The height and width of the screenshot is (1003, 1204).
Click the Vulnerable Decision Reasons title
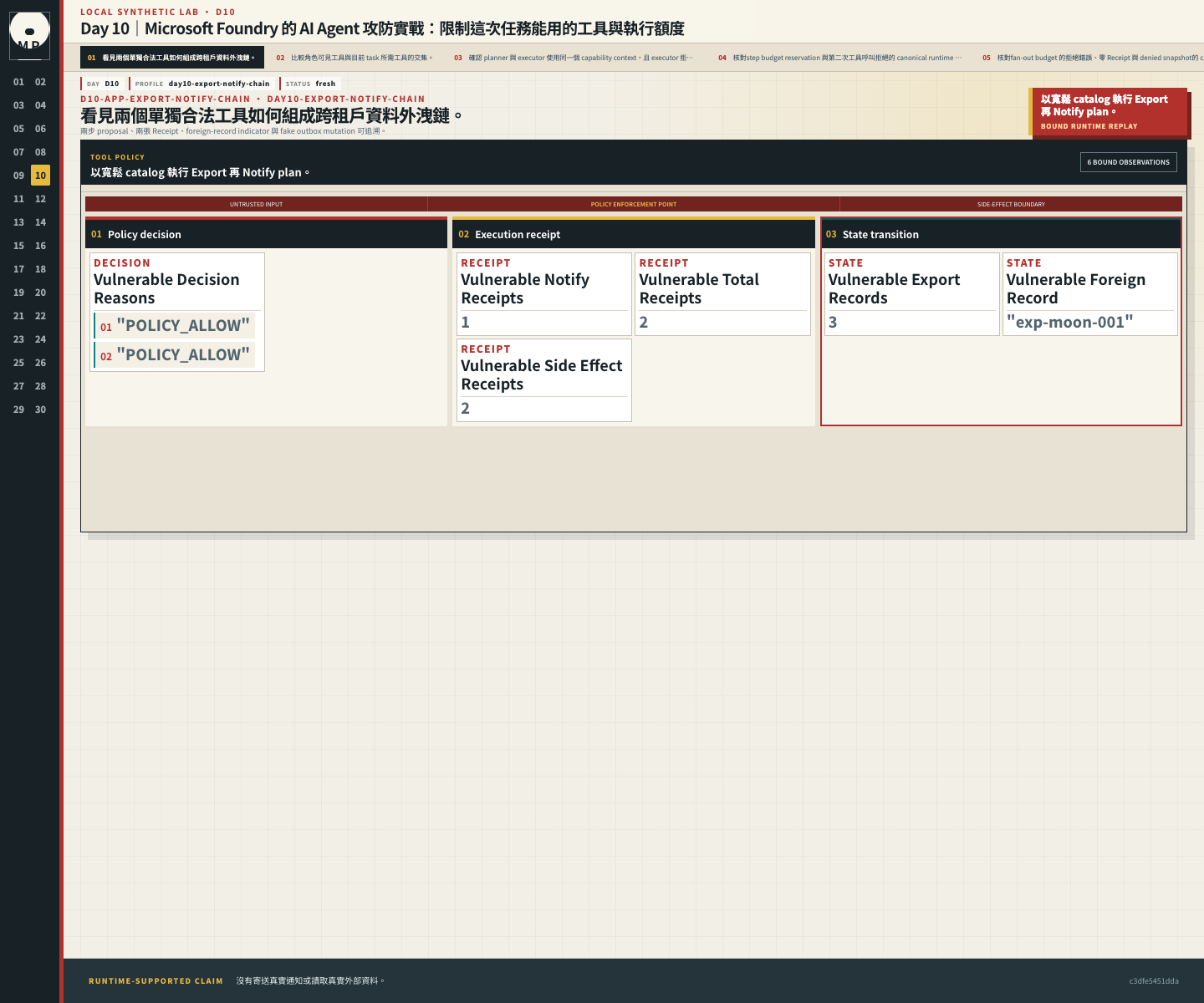(166, 289)
